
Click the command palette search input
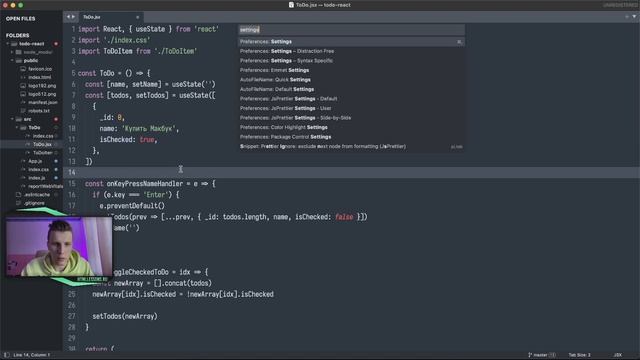(351, 30)
